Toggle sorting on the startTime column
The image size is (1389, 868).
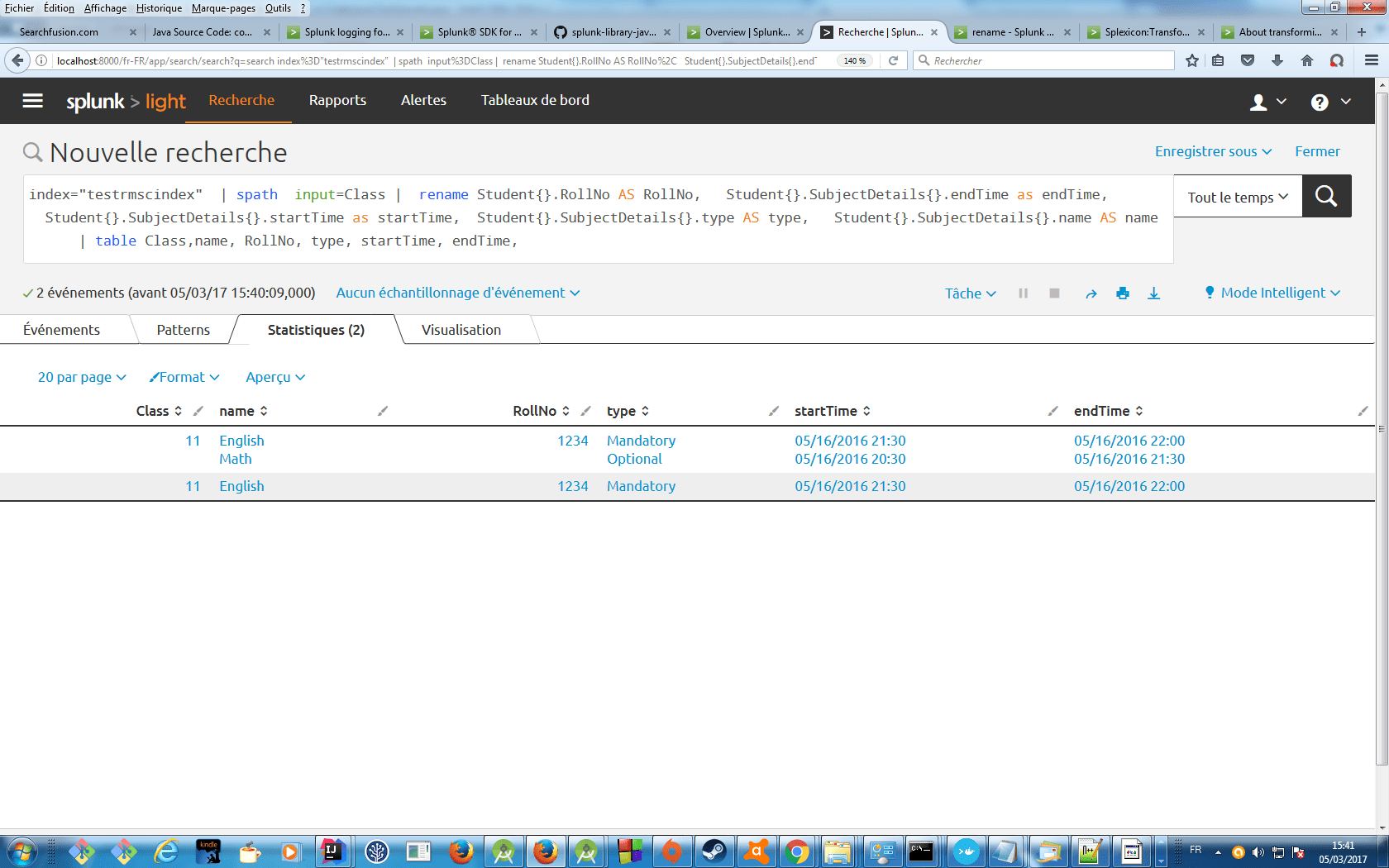pos(866,410)
